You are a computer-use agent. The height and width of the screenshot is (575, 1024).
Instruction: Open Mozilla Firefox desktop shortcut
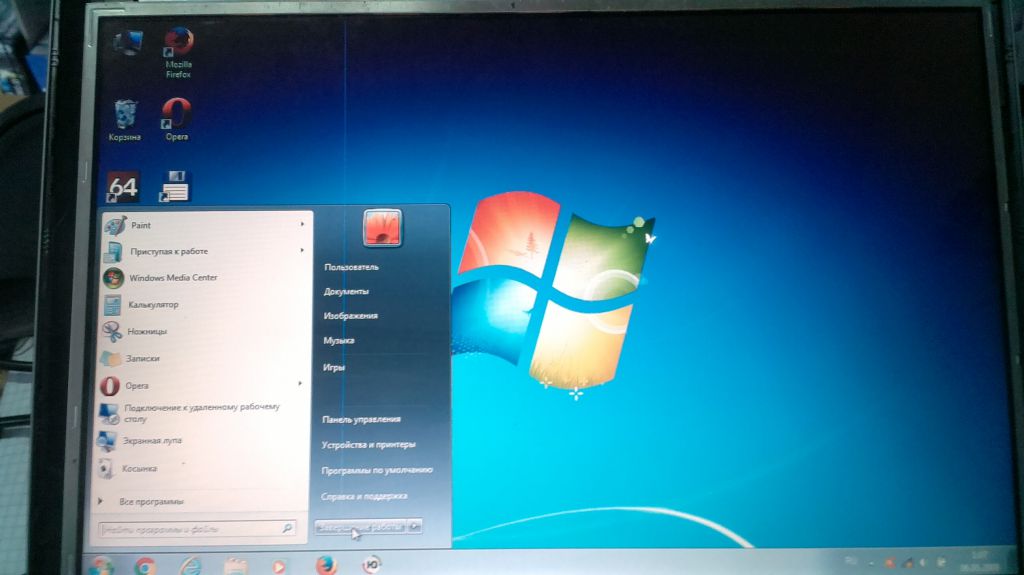178,52
